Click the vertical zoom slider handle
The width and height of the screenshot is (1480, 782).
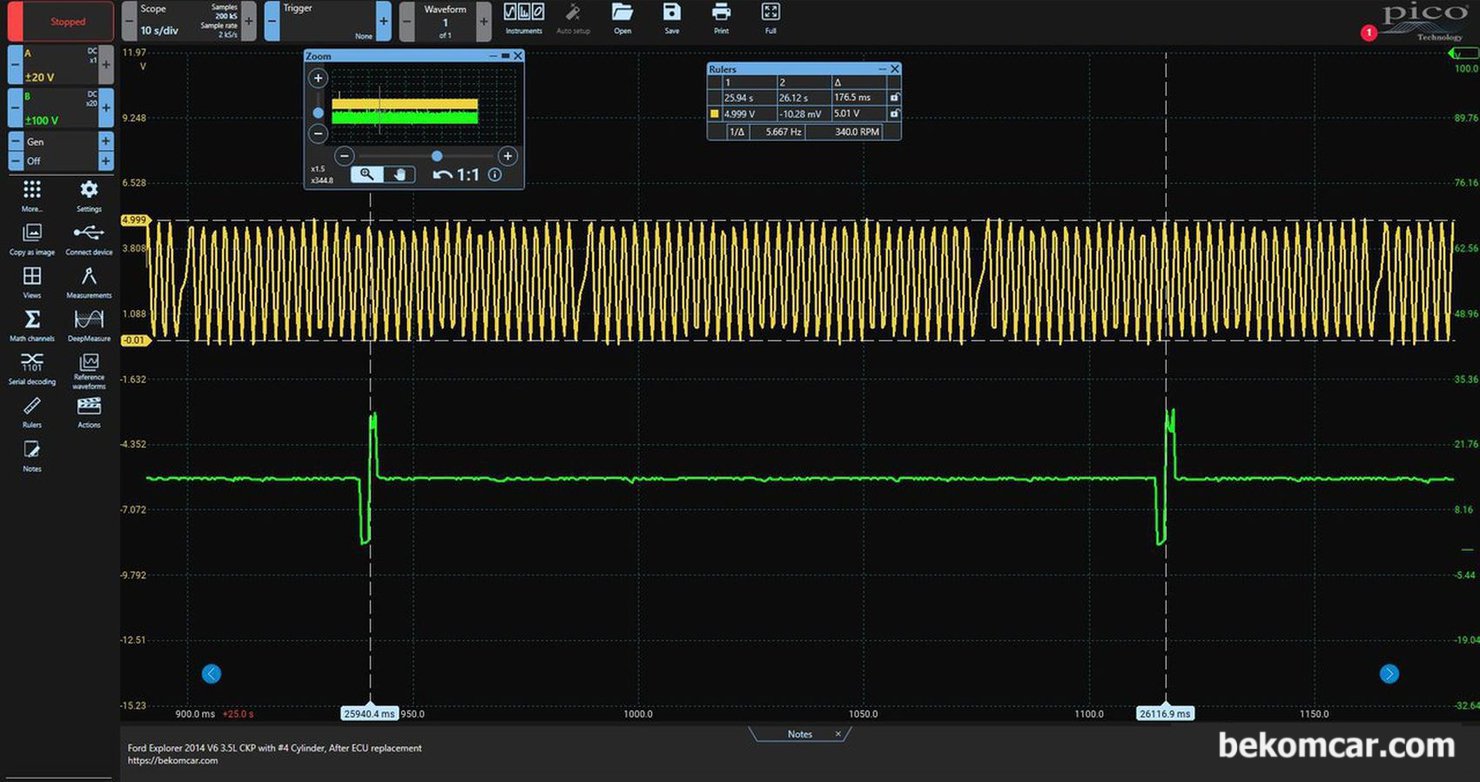coord(318,113)
